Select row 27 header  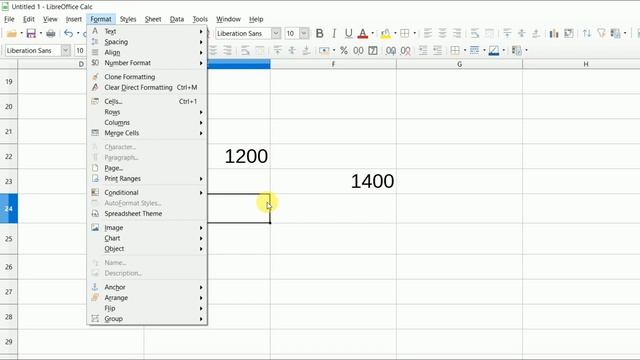(x=9, y=292)
